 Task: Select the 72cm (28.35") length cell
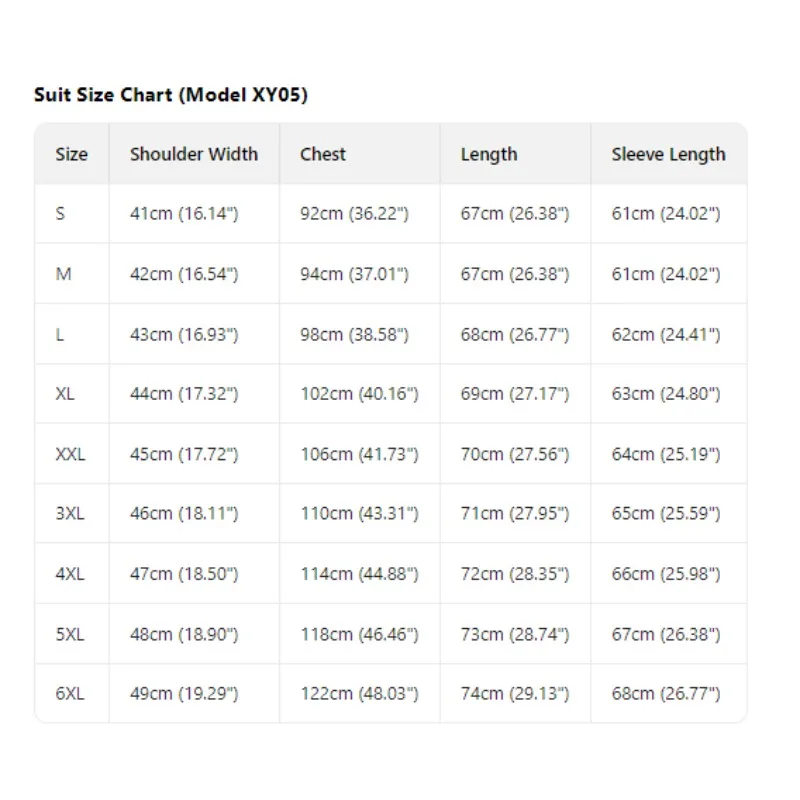[x=515, y=574]
